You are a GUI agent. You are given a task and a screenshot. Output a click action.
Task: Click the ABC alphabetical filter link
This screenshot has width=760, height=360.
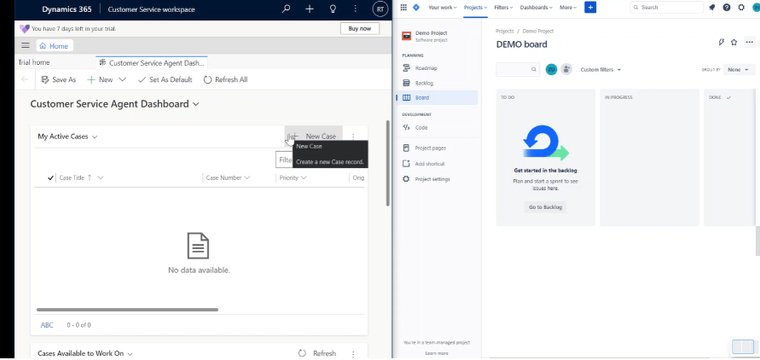pyautogui.click(x=47, y=325)
